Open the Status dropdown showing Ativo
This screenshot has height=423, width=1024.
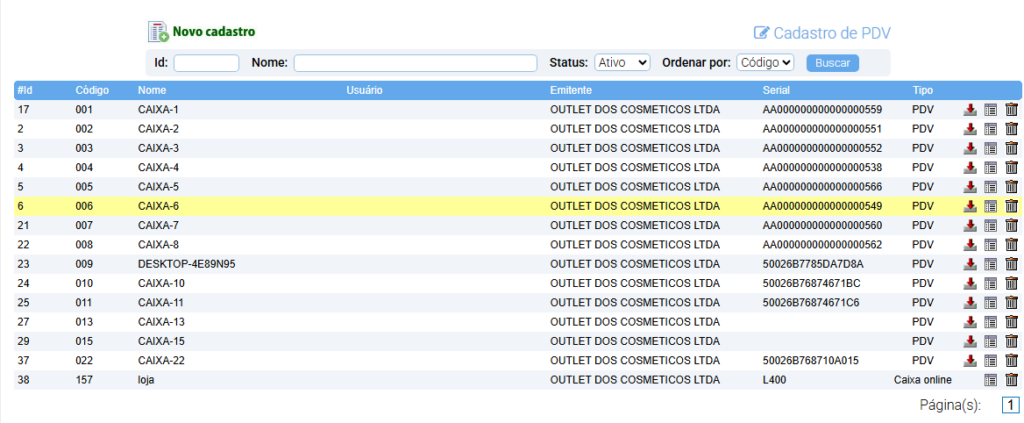point(622,63)
